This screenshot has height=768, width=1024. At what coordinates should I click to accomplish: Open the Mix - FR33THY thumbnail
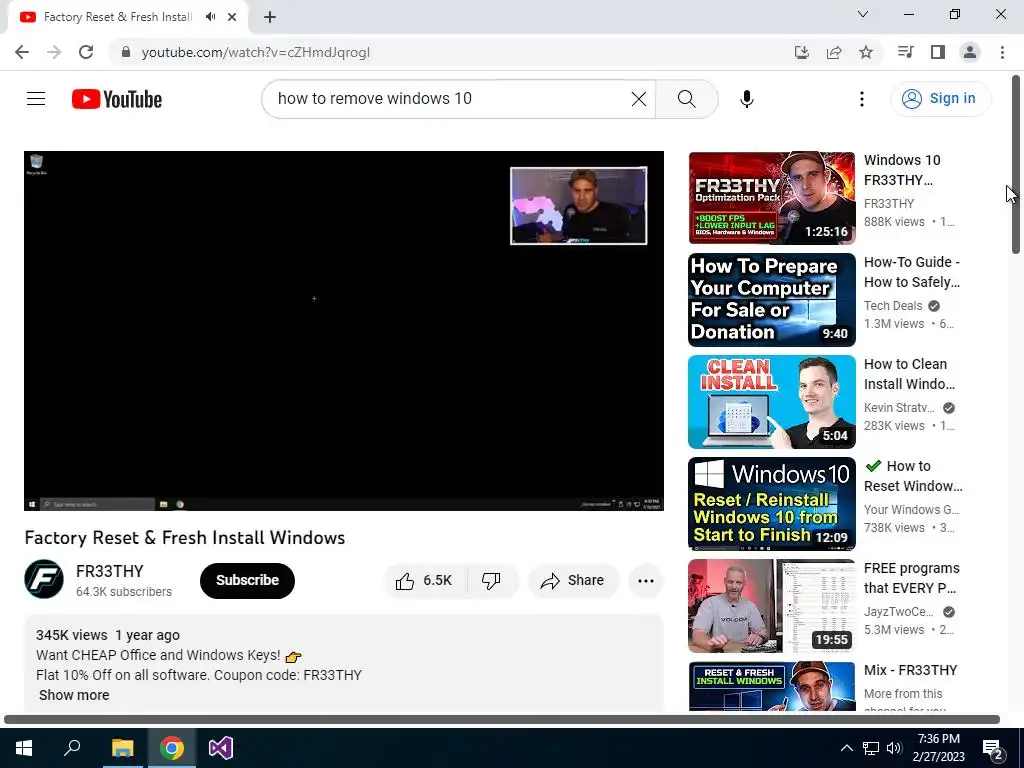click(771, 686)
